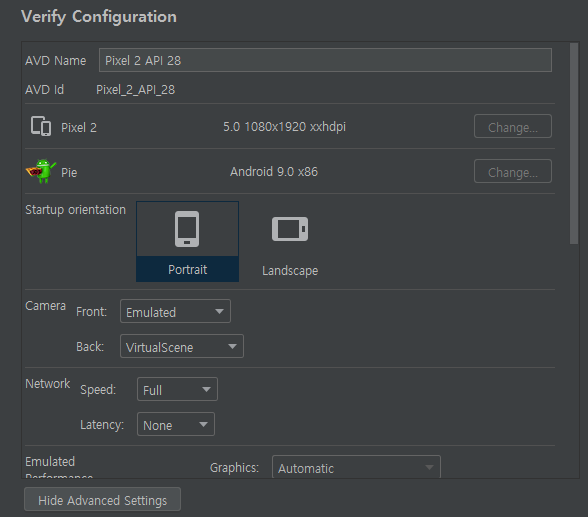Click the Pixel 2 device icon

pos(41,126)
